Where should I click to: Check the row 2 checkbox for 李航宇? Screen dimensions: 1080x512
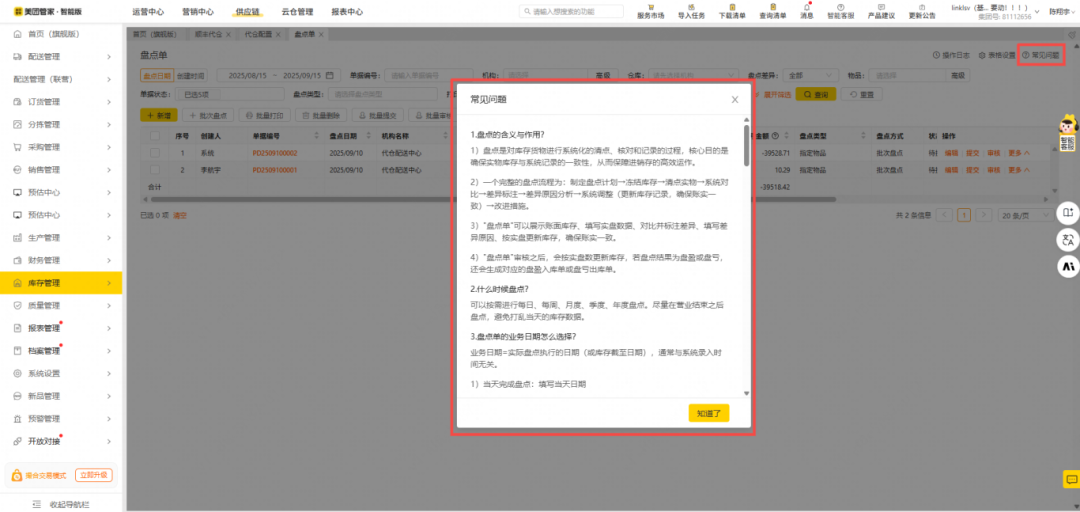click(x=155, y=170)
